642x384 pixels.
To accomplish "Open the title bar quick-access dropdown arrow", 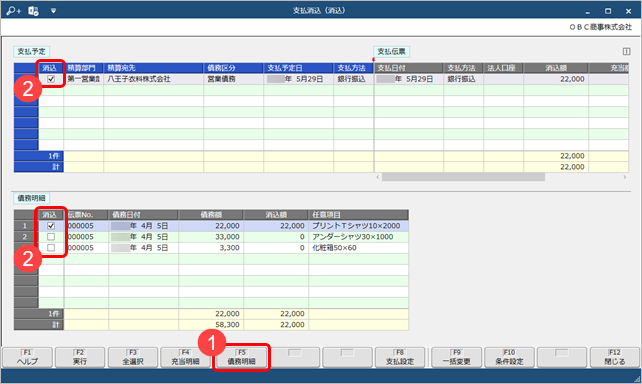I will [53, 11].
